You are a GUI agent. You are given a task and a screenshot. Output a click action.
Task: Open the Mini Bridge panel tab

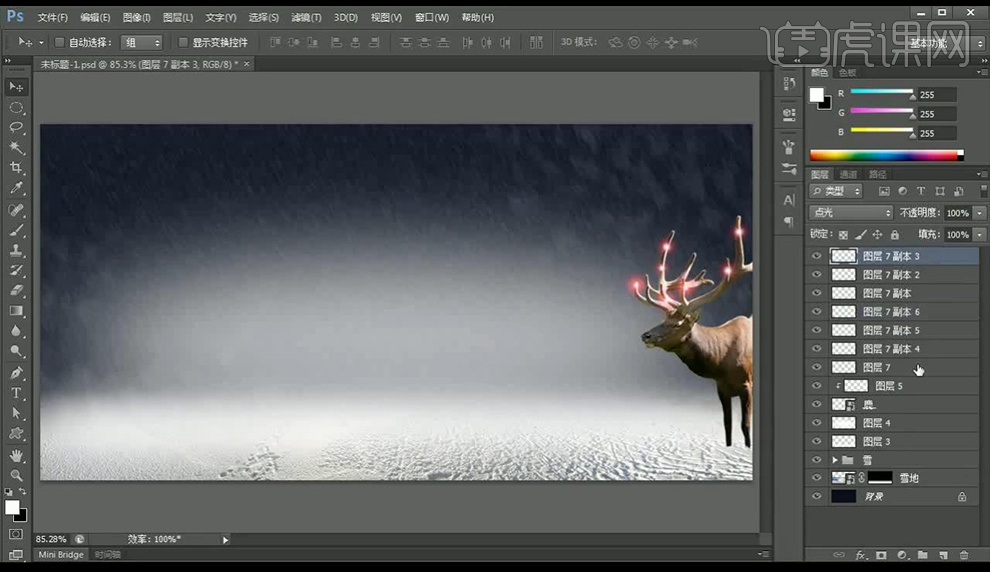pyautogui.click(x=61, y=554)
